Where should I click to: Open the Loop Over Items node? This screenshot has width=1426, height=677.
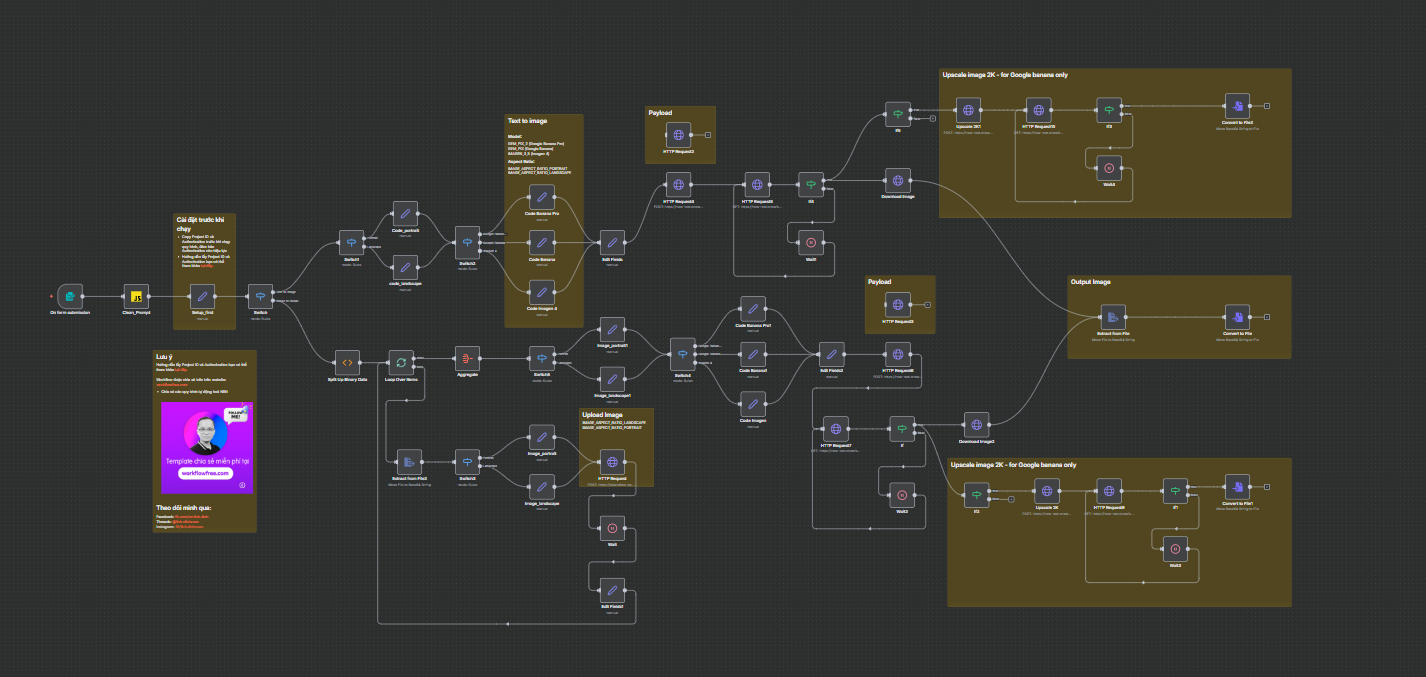(400, 362)
